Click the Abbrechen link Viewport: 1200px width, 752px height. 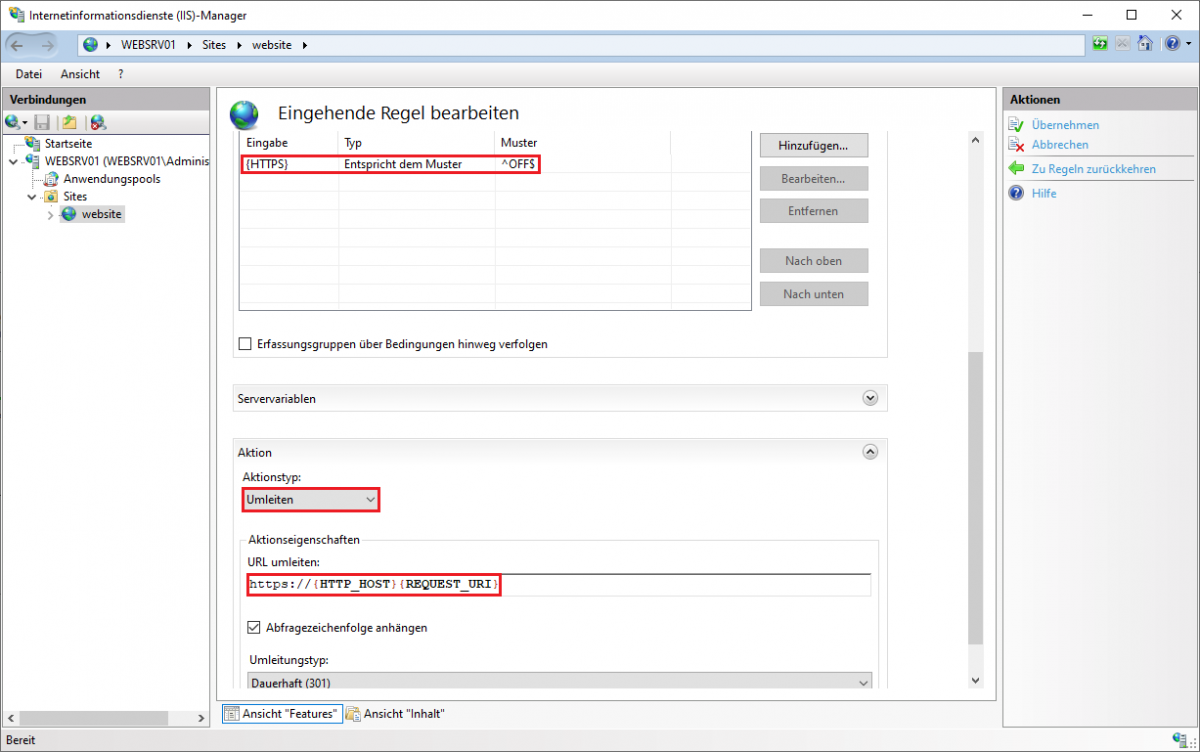(x=1060, y=145)
